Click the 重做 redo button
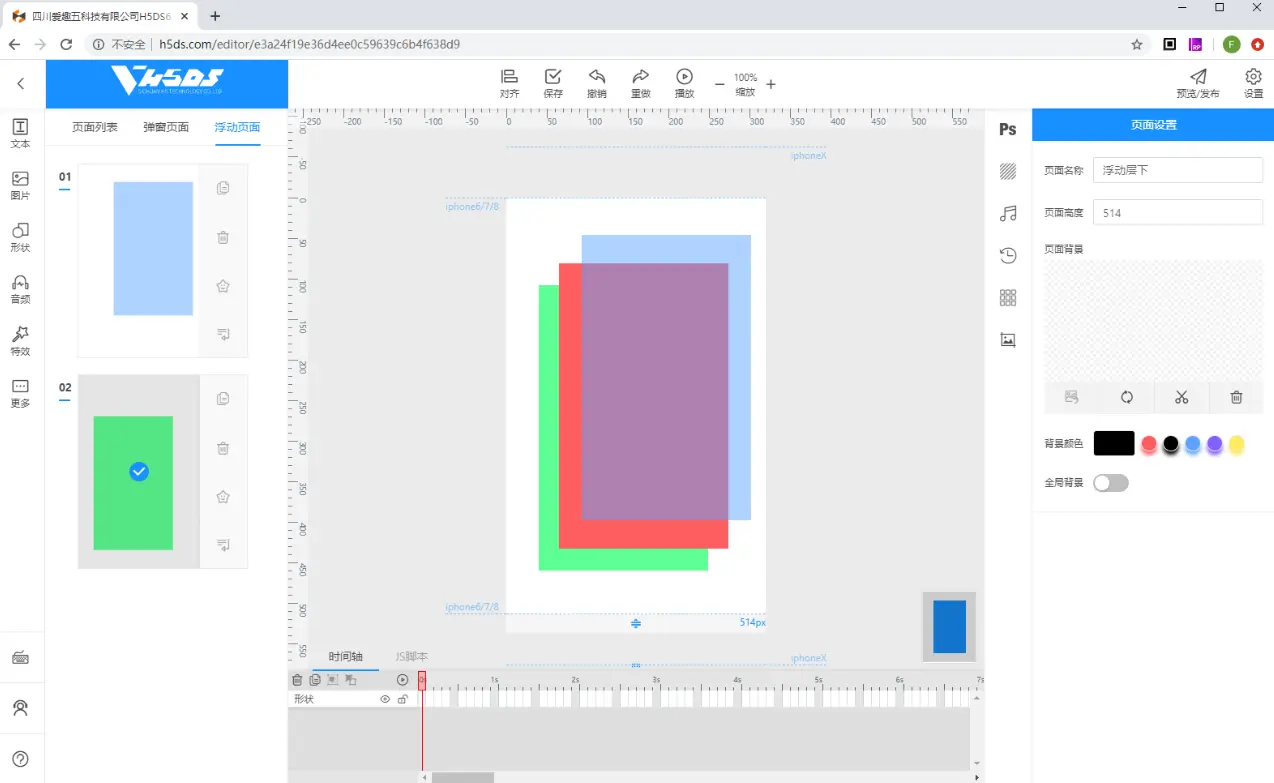Screen dimensions: 1274x783 pyautogui.click(x=640, y=84)
